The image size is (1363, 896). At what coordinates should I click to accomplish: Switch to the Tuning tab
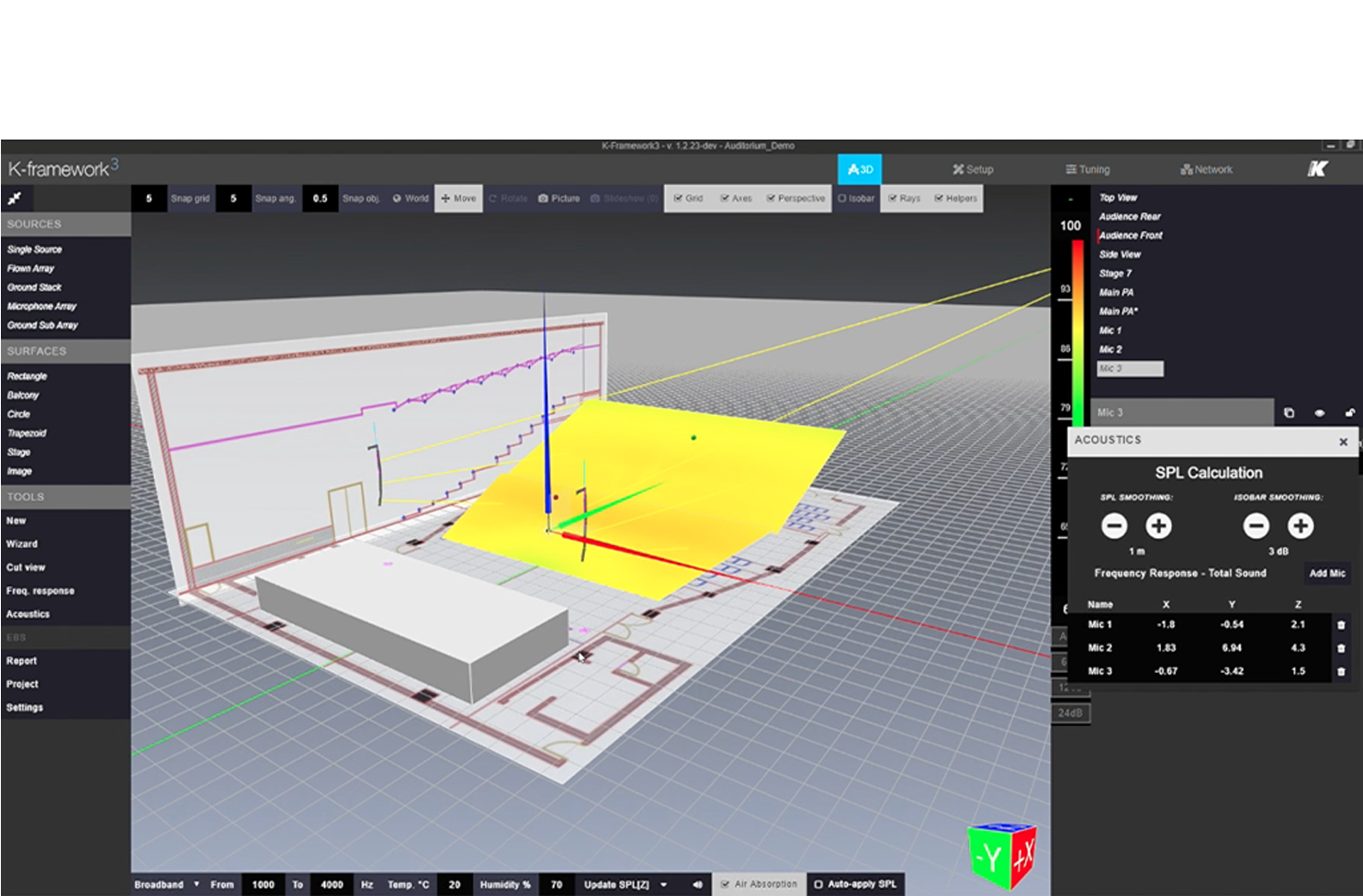(x=1087, y=169)
